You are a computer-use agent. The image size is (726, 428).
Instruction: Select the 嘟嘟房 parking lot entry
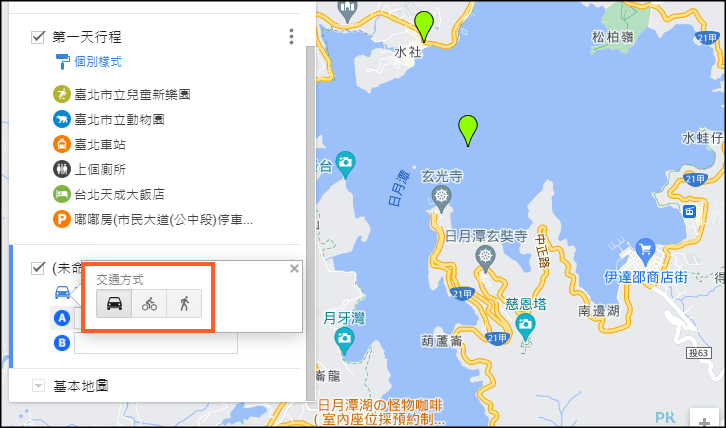(x=164, y=220)
